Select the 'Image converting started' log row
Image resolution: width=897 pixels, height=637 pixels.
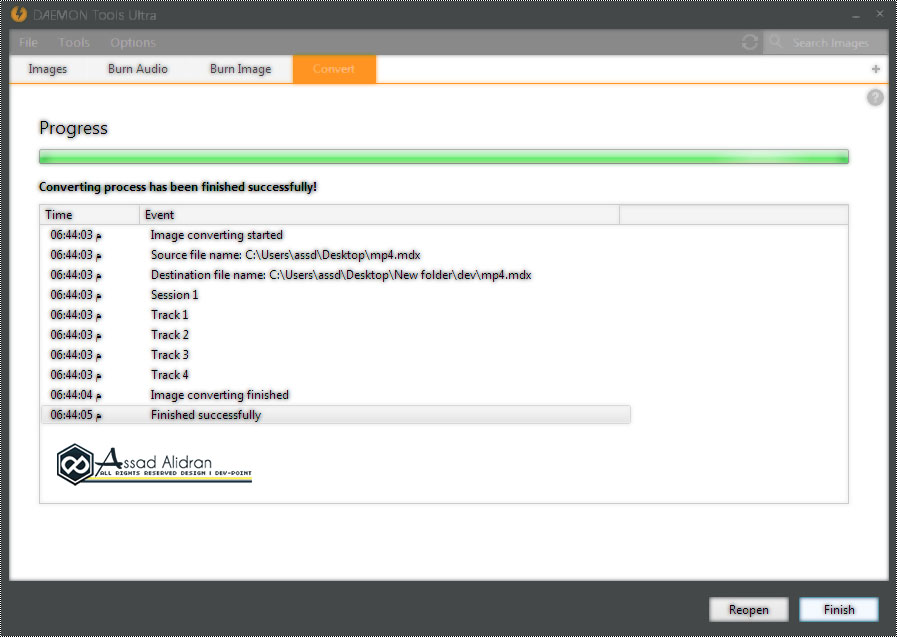pos(336,235)
